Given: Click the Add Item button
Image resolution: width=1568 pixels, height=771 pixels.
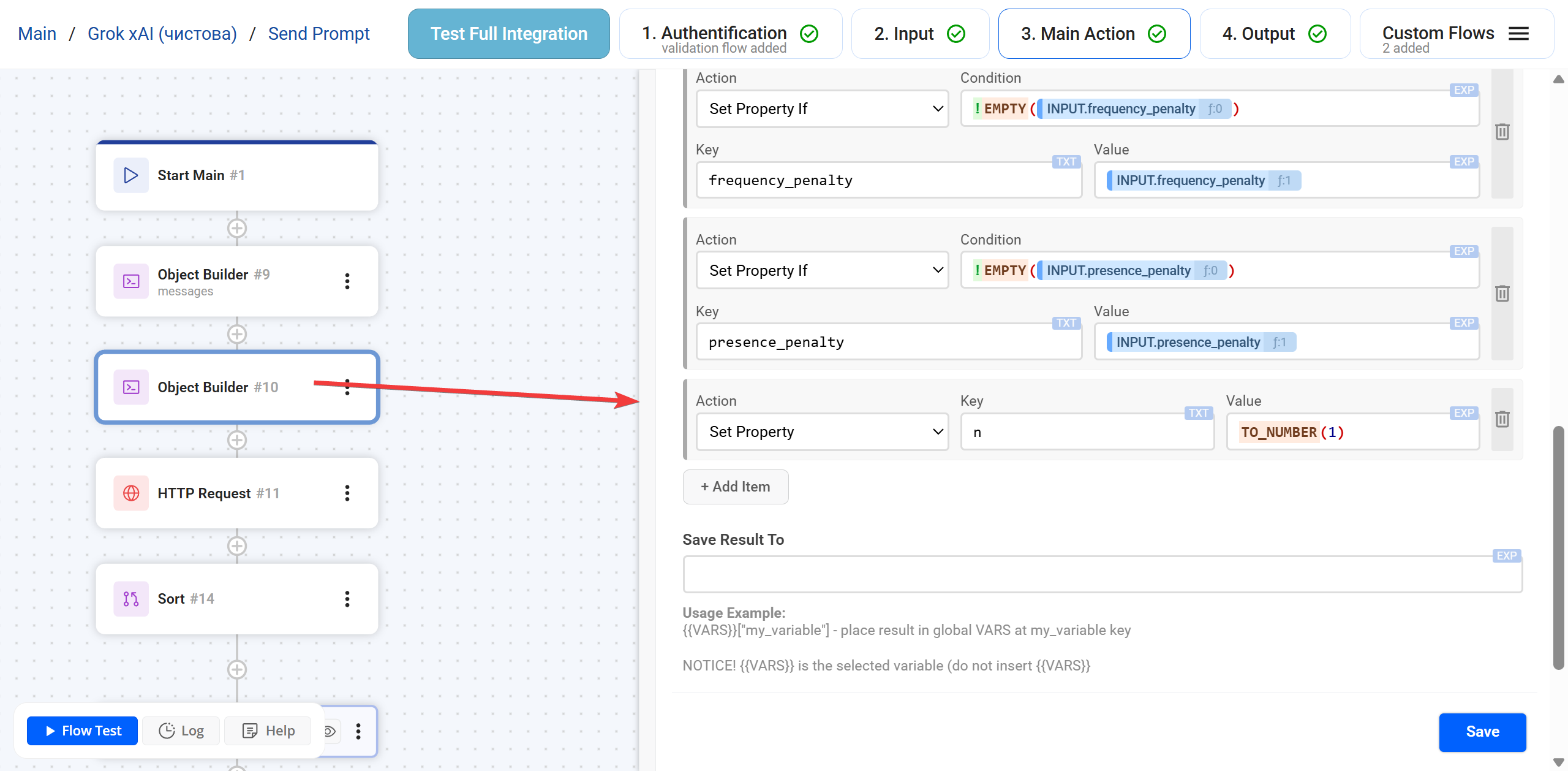Looking at the screenshot, I should point(735,486).
